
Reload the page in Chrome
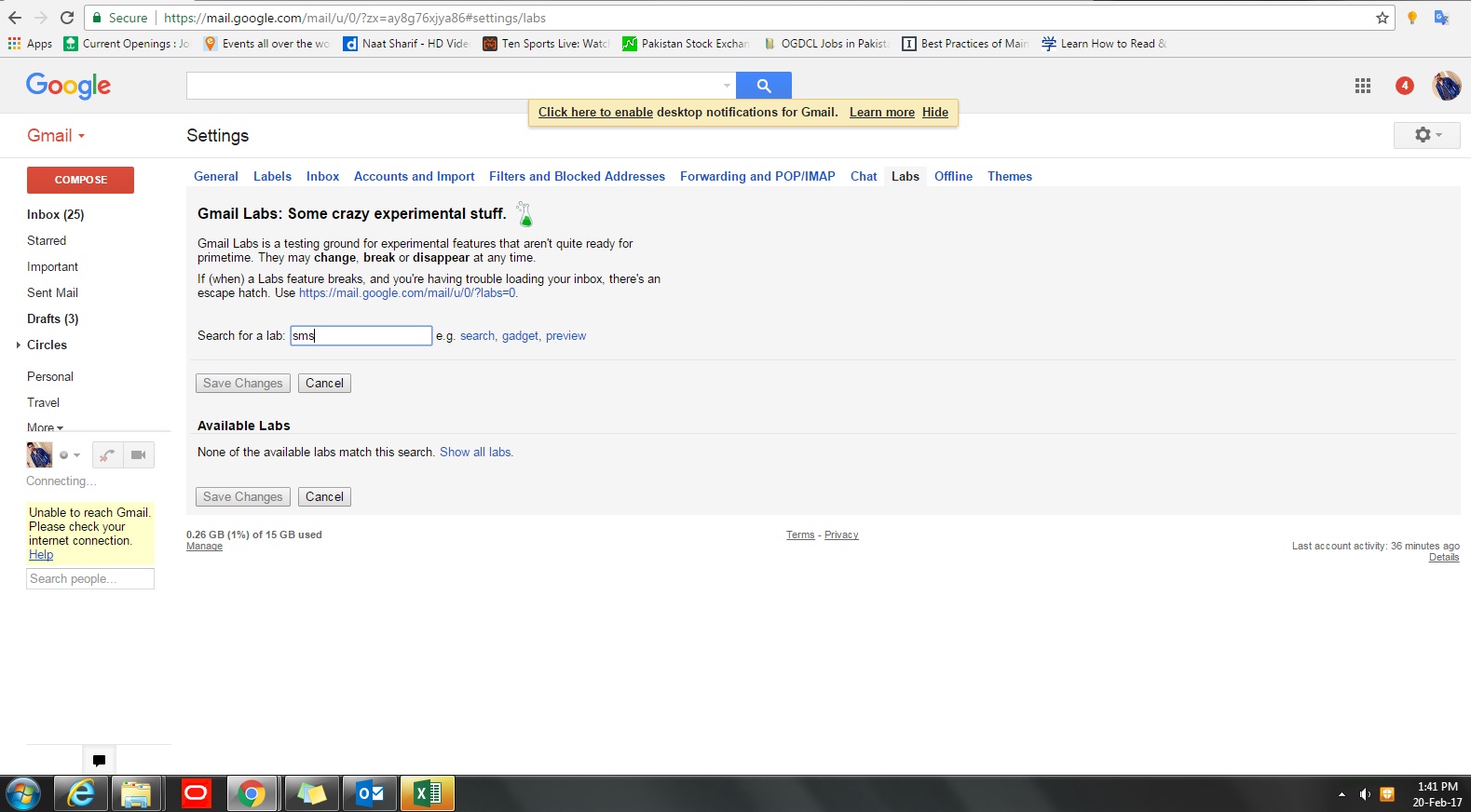pos(67,18)
